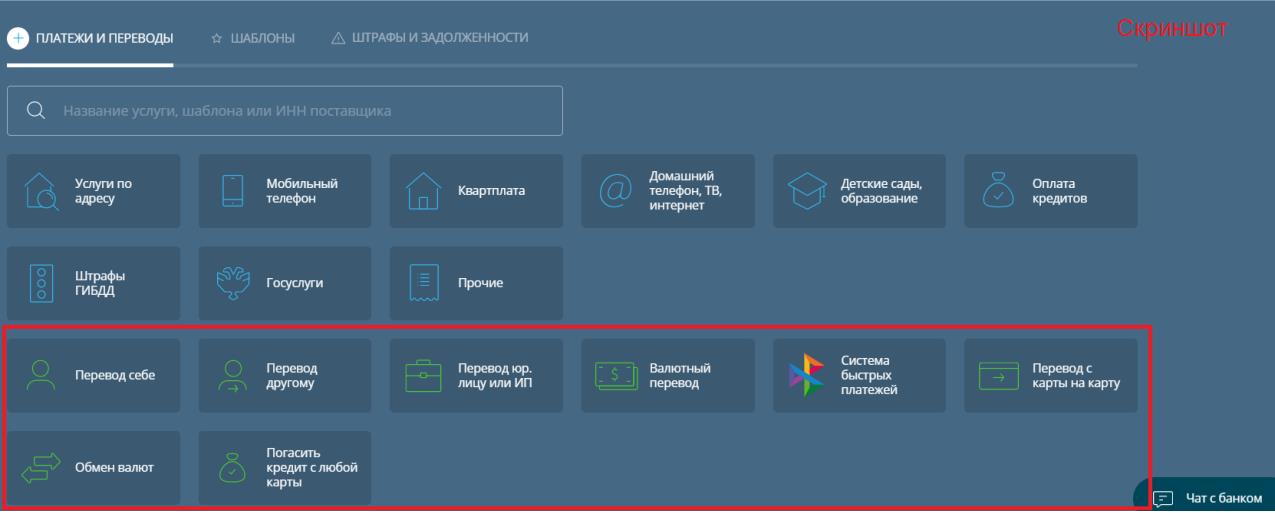
Task: Select the Мобильный телефон phone icon
Action: [x=232, y=191]
